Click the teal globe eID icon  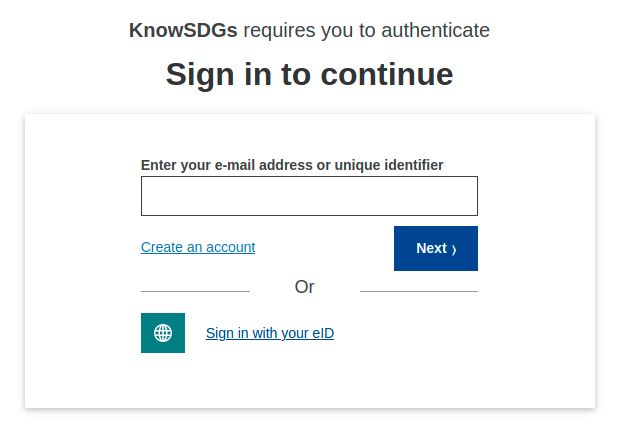(x=163, y=333)
